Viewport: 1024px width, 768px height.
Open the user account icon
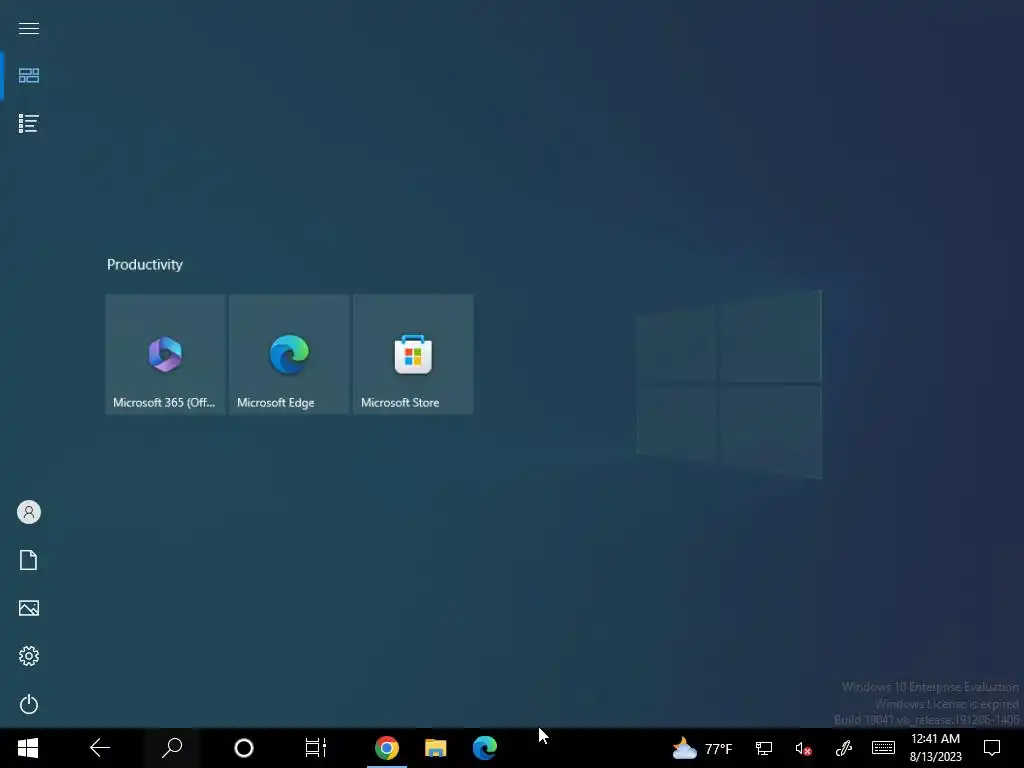pyautogui.click(x=29, y=512)
